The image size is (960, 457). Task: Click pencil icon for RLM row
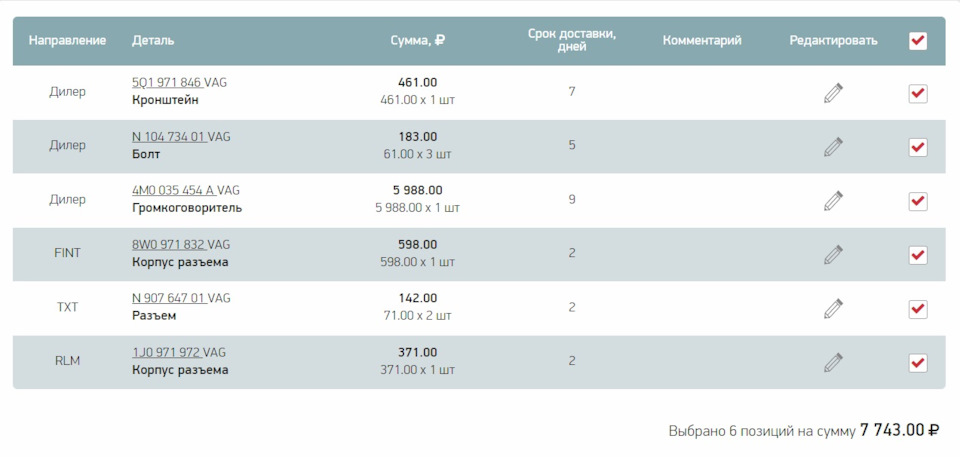[833, 363]
